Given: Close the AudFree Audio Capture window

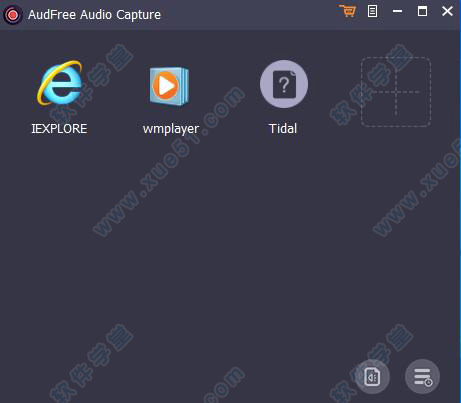Looking at the screenshot, I should coord(447,11).
